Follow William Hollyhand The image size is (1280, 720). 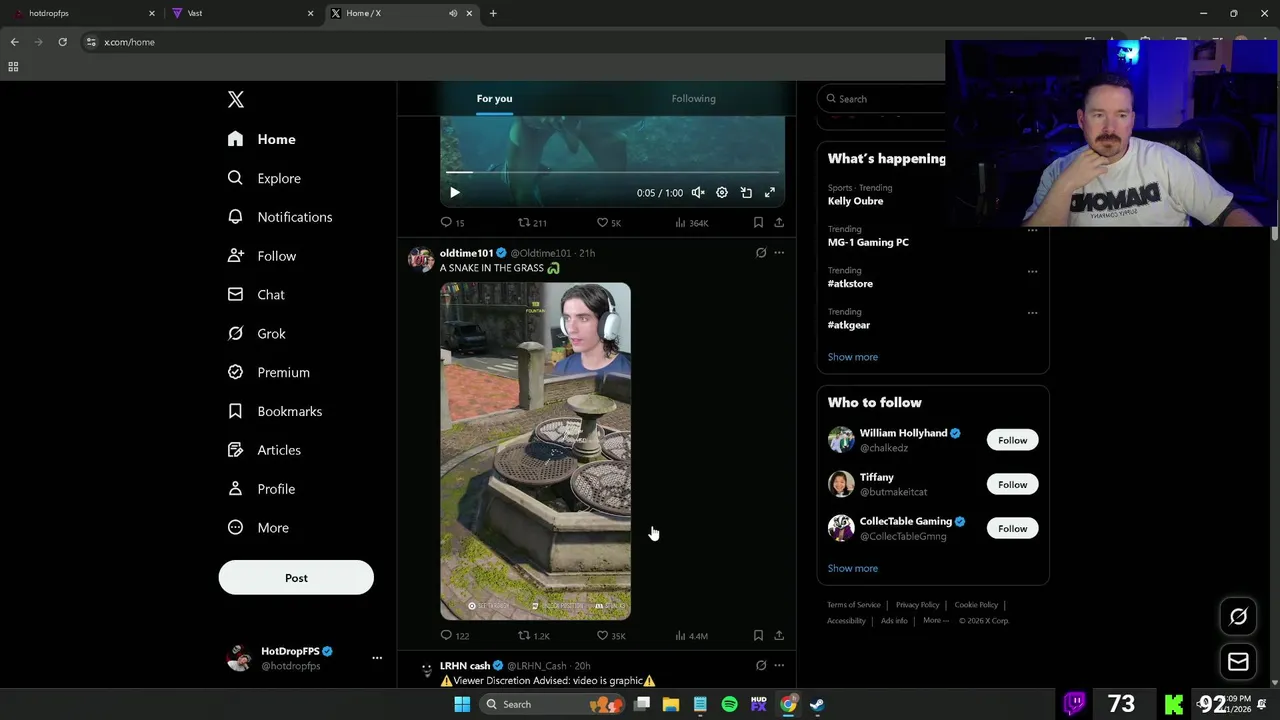1012,440
